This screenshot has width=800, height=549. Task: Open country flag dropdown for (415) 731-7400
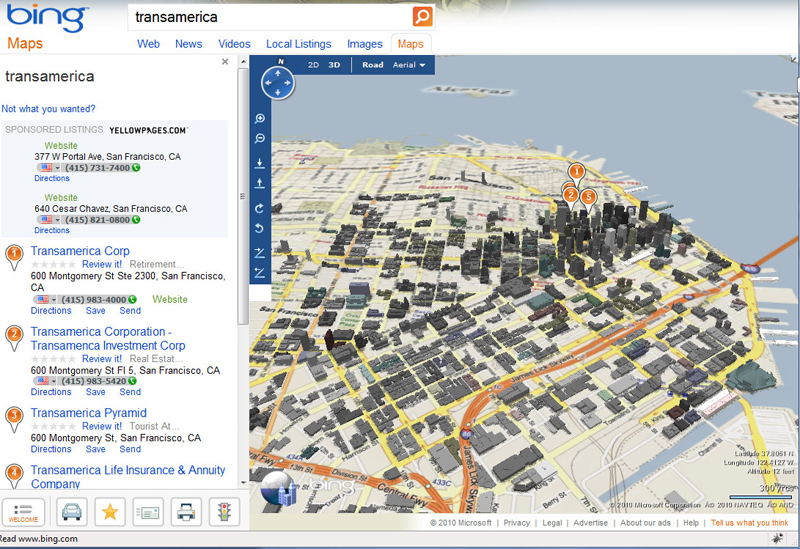(49, 168)
